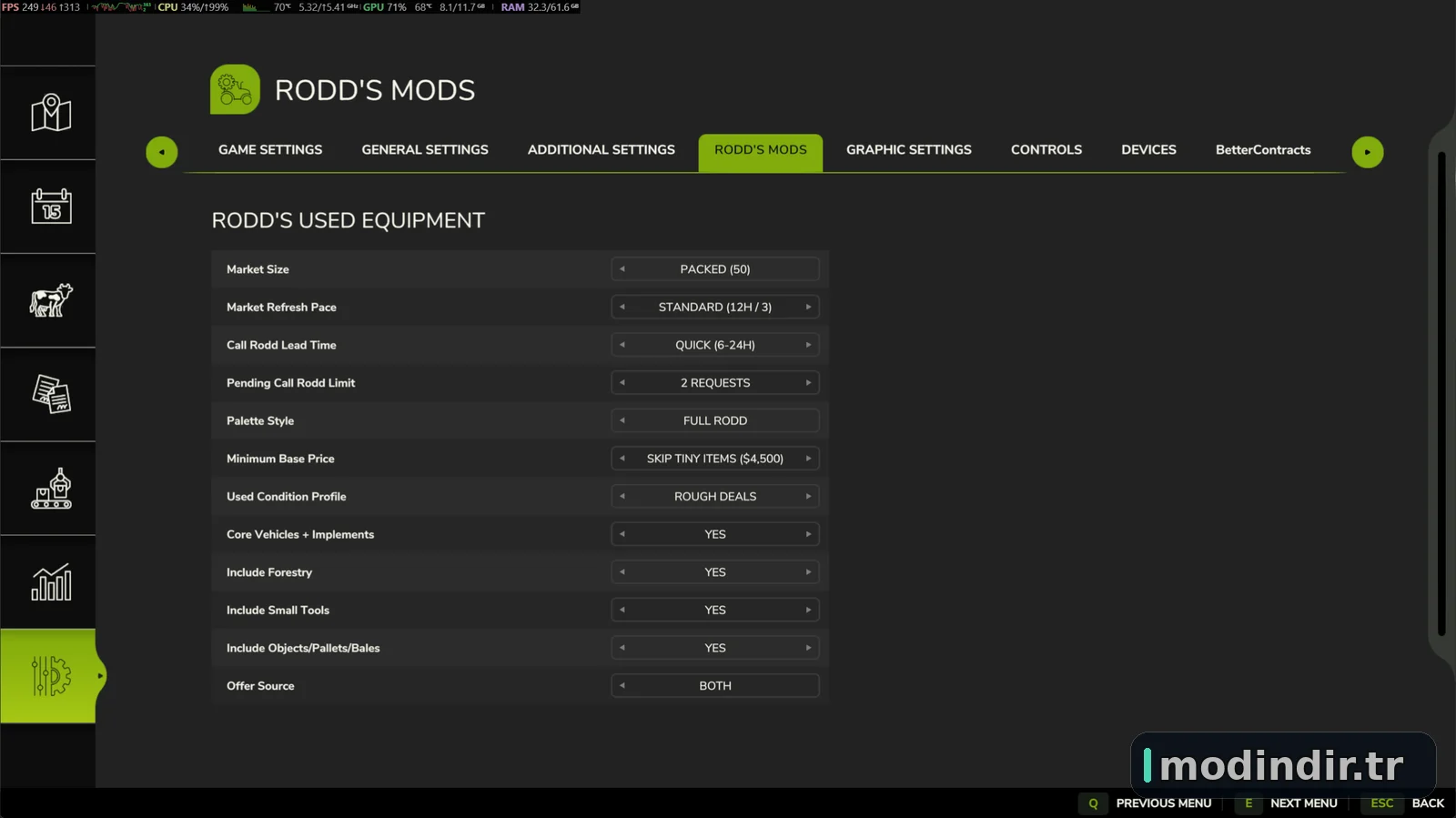Toggle Include Objects/Pallets/Bales right arrow
This screenshot has width=1456, height=818.
point(808,648)
